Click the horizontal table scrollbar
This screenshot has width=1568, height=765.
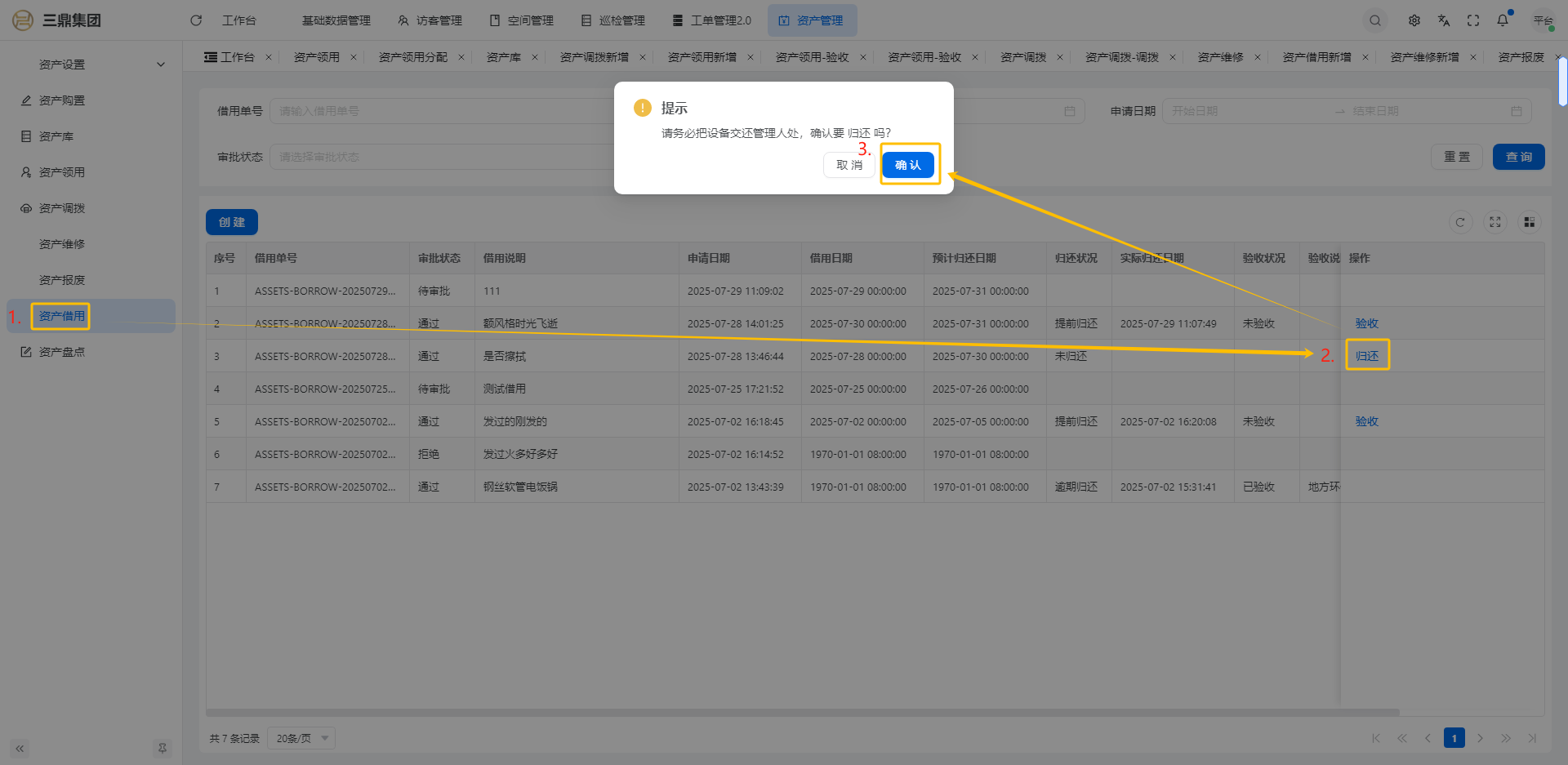pyautogui.click(x=800, y=712)
